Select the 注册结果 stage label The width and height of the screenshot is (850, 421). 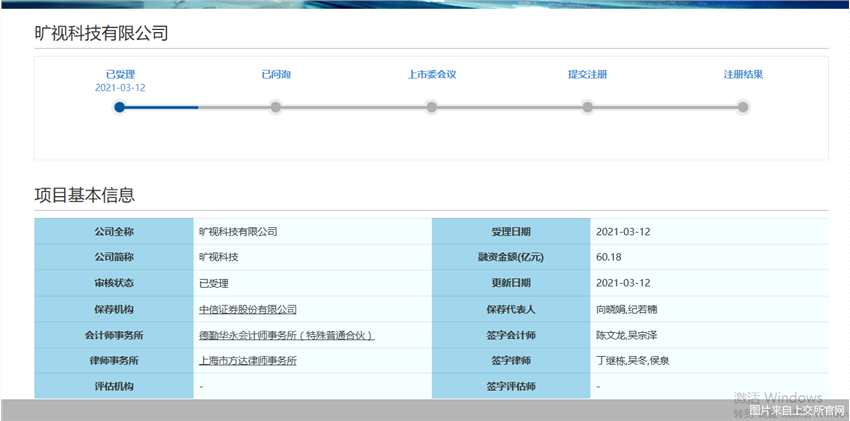point(743,75)
